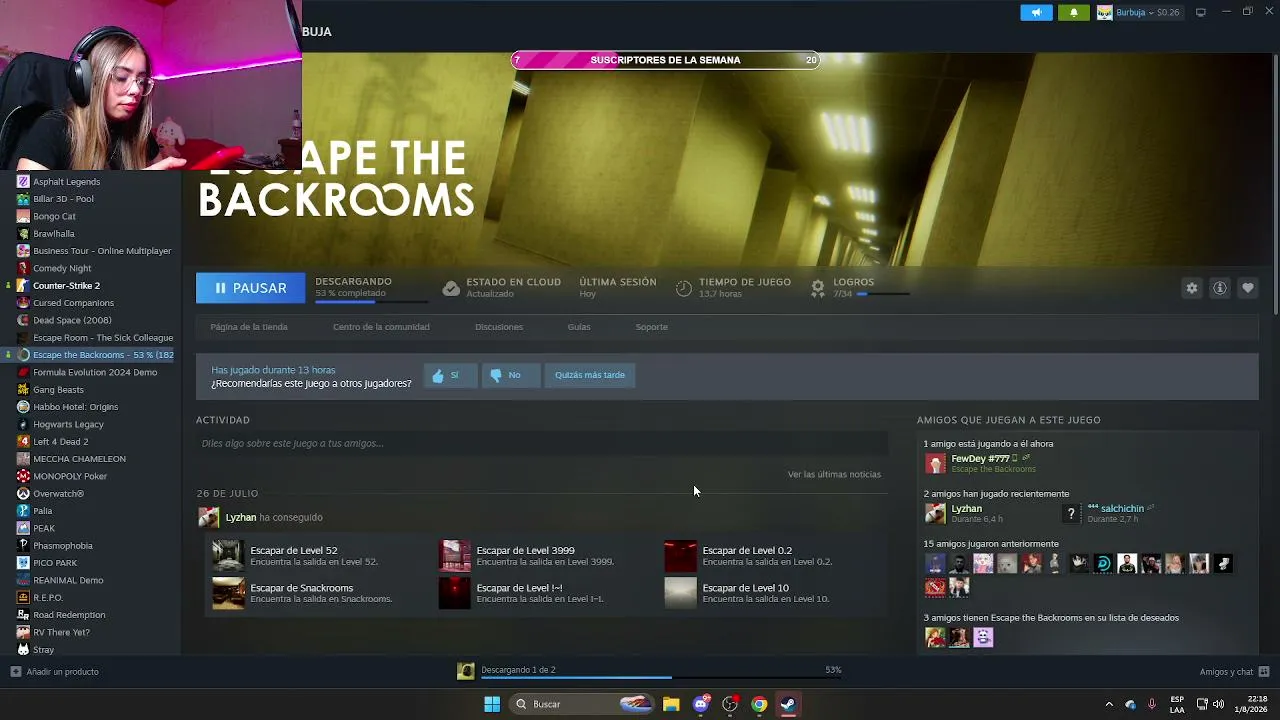Viewport: 1280px width, 720px height.
Task: Open the Página de la tienda tab
Action: click(249, 327)
